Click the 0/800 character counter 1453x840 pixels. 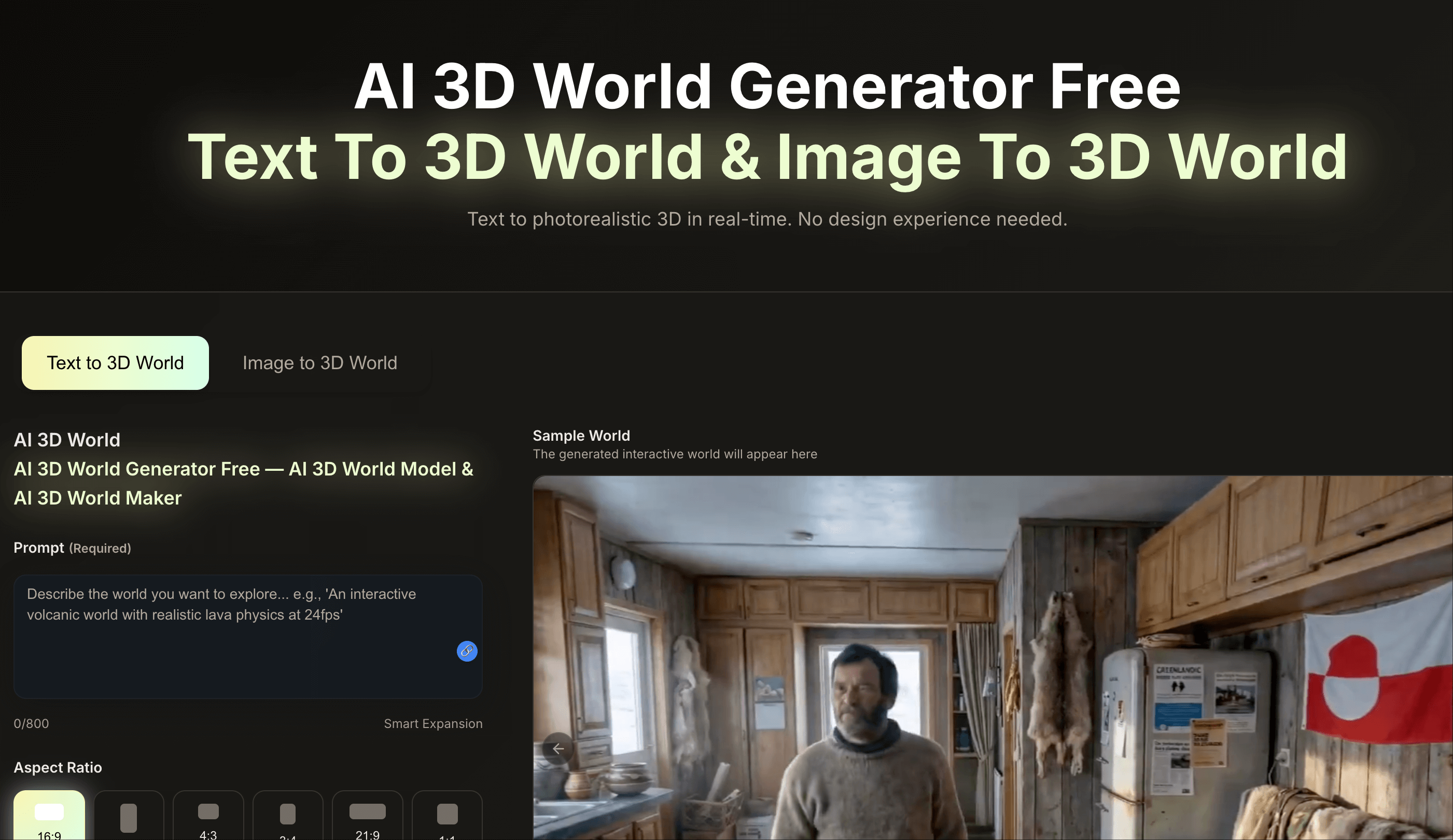31,723
